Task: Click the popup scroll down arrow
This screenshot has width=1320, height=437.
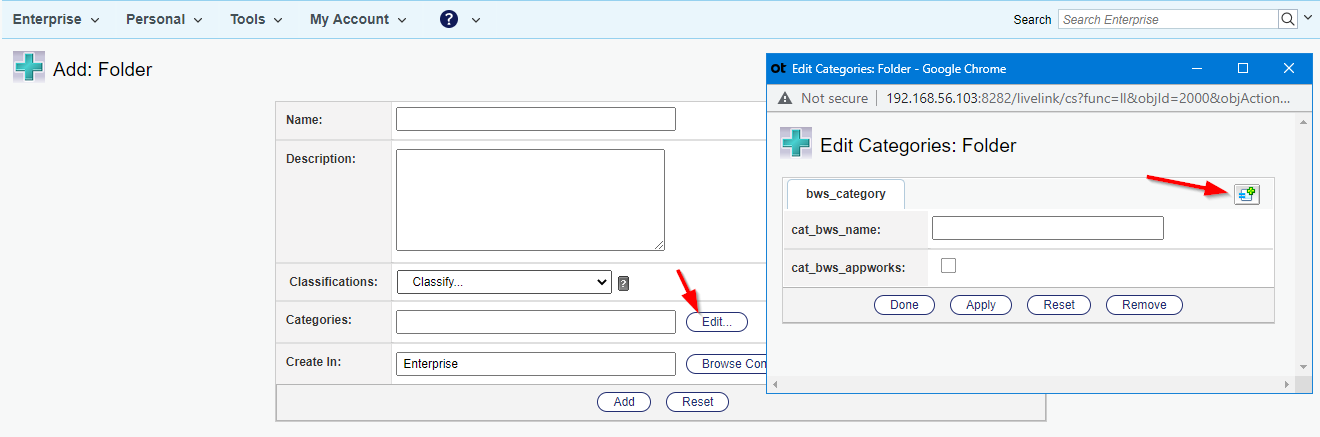Action: 1303,367
